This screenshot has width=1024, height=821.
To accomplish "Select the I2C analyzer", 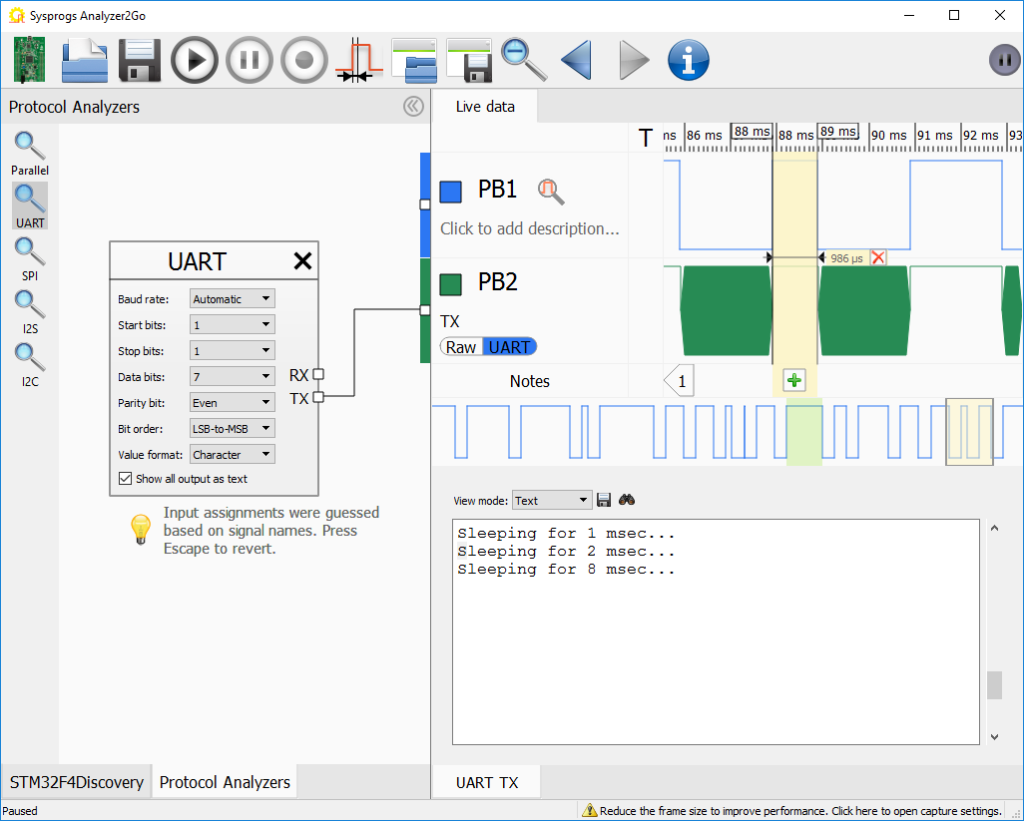I will [x=29, y=365].
